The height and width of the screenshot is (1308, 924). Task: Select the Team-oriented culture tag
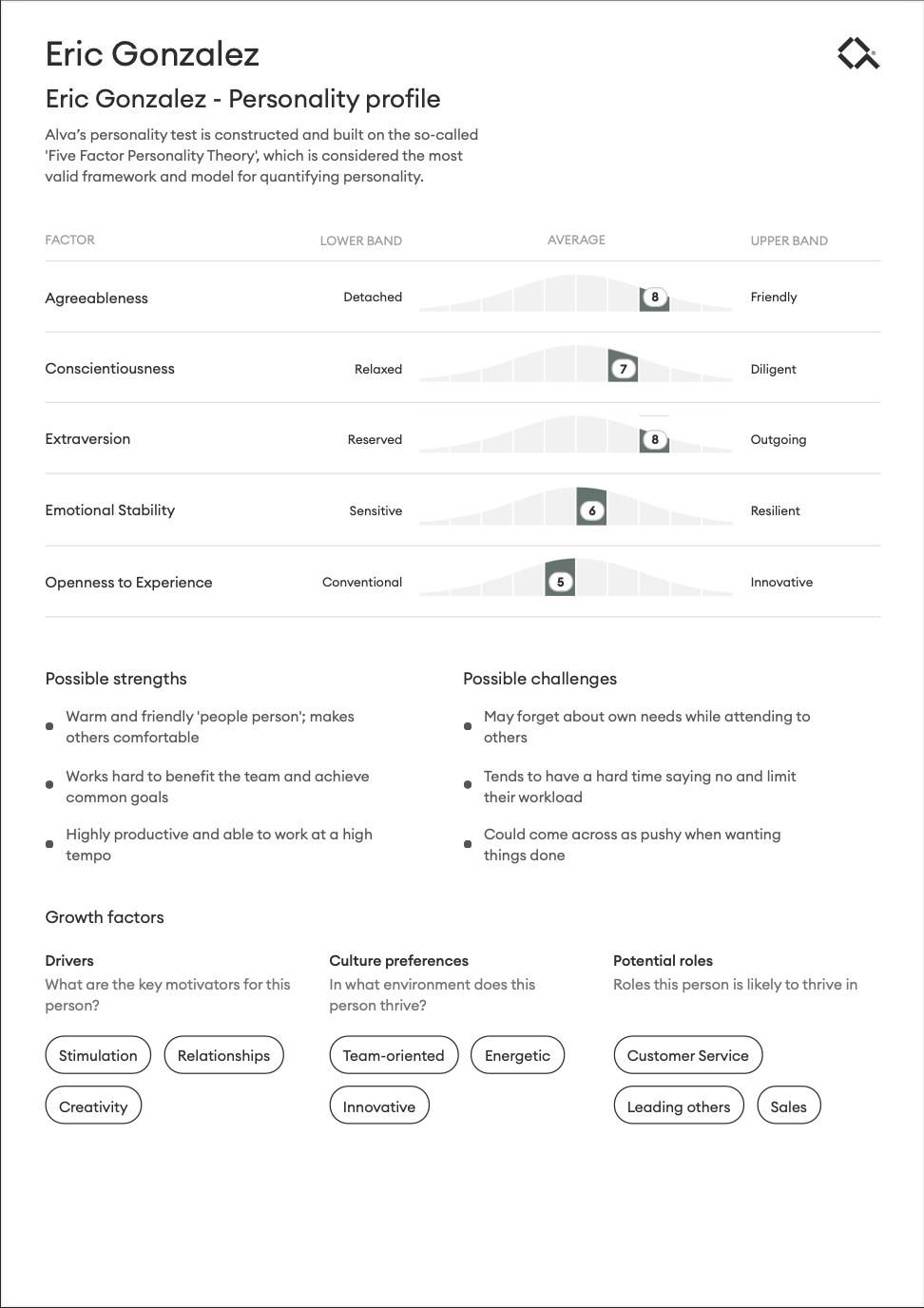click(394, 1055)
